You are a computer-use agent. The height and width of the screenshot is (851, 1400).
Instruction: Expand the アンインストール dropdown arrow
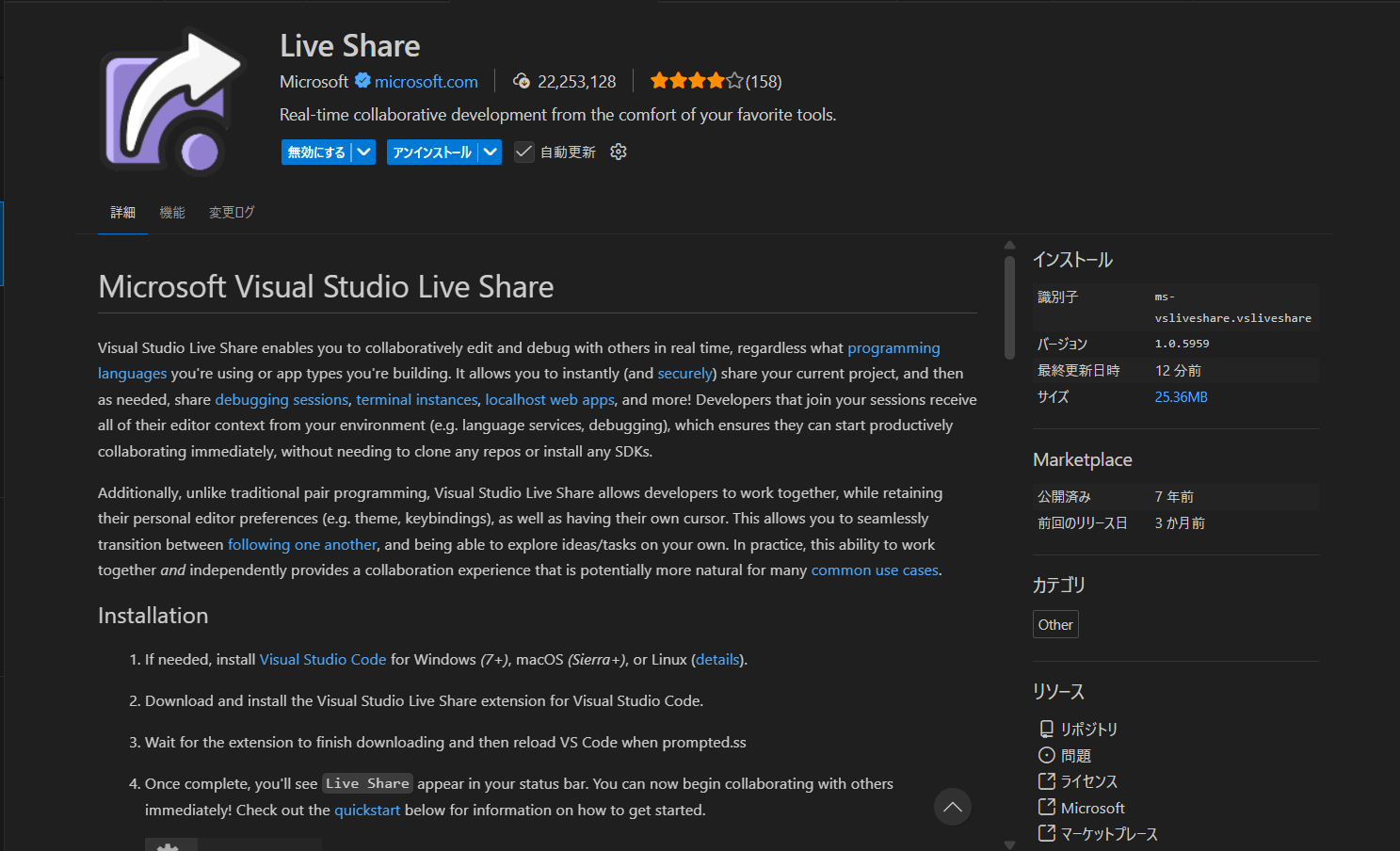(x=491, y=152)
